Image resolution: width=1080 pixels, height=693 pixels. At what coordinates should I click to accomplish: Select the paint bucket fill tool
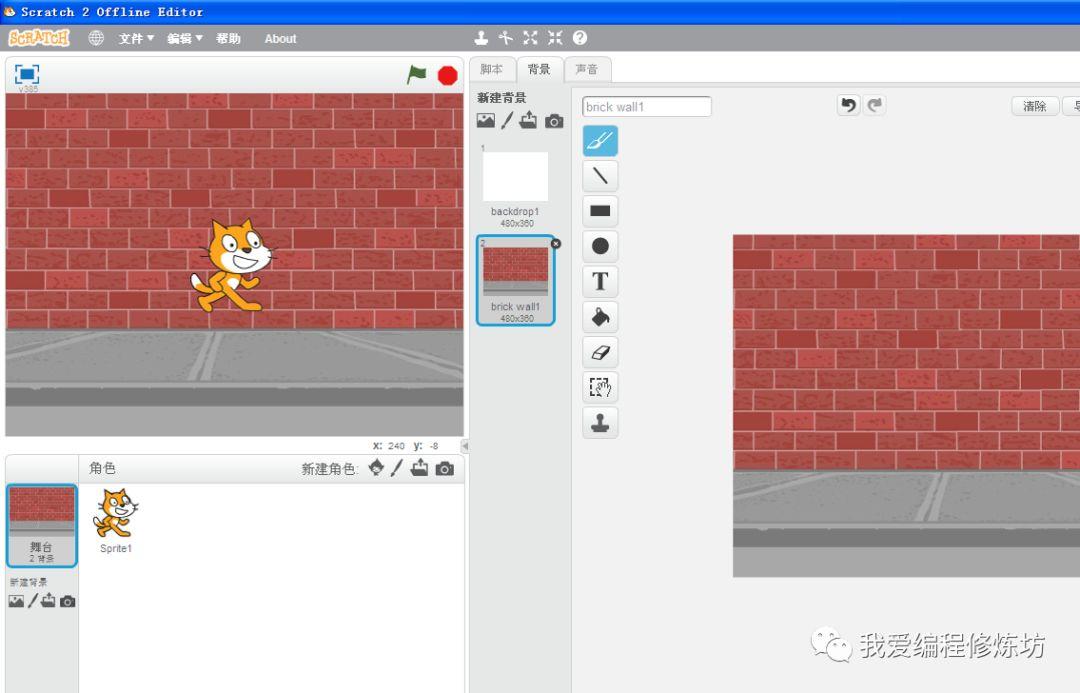tap(600, 317)
